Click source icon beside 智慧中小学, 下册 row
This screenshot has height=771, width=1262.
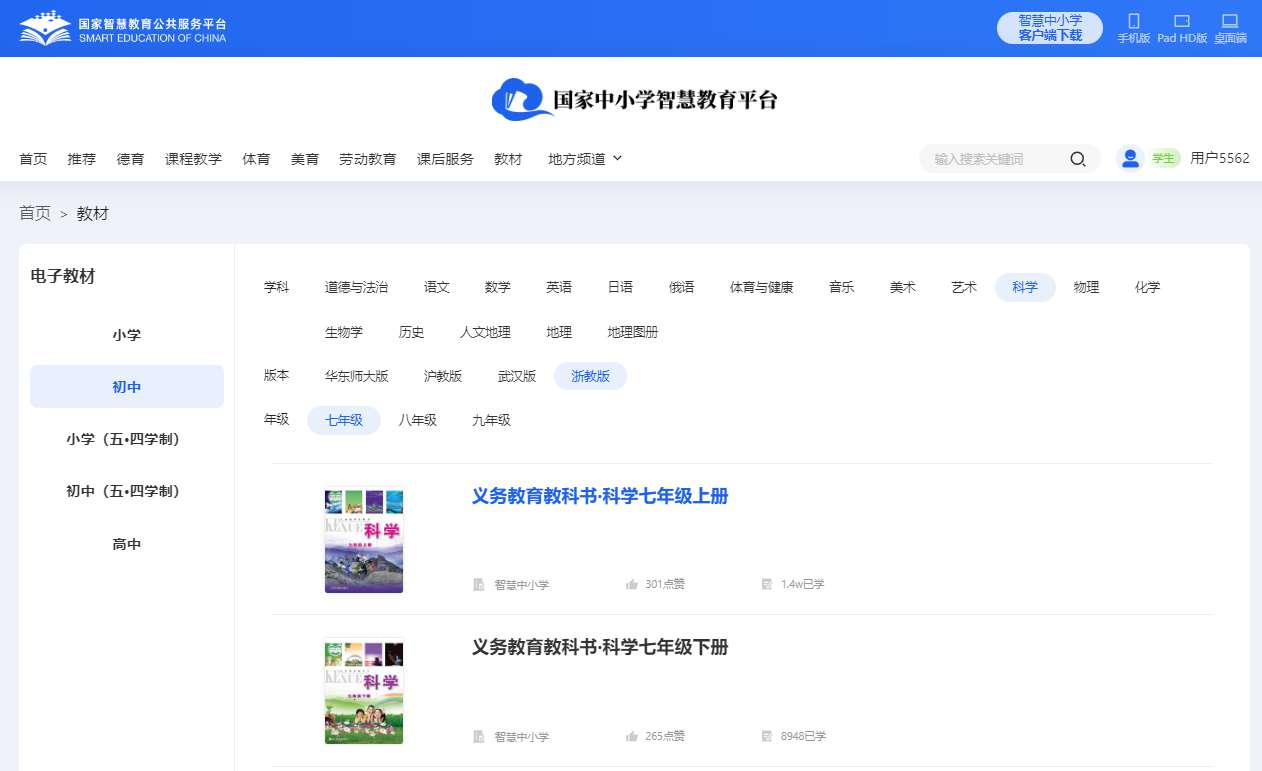coord(479,736)
